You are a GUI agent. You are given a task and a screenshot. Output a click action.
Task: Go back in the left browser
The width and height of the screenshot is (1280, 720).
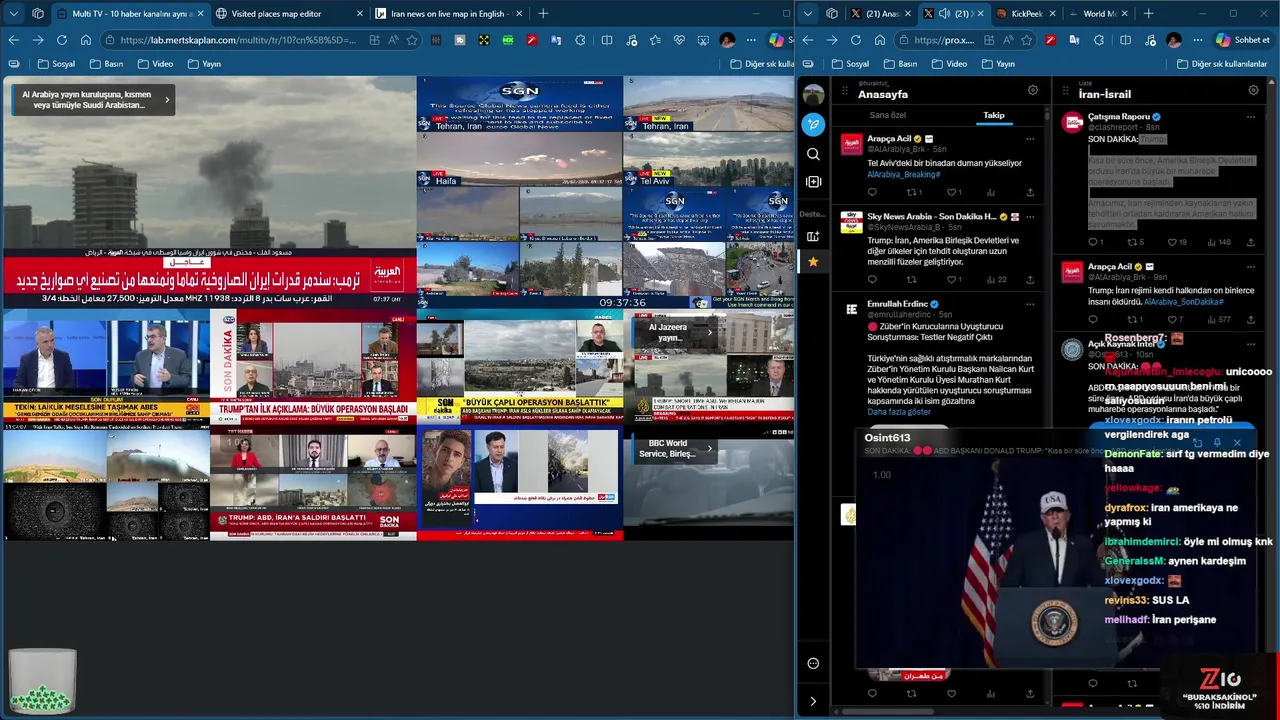pos(14,40)
